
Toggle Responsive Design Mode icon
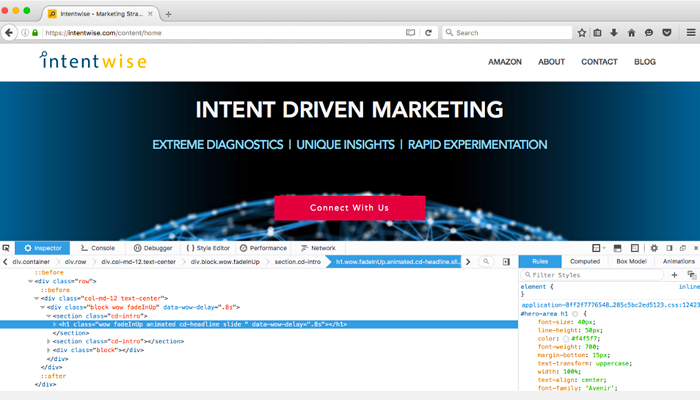(x=635, y=248)
